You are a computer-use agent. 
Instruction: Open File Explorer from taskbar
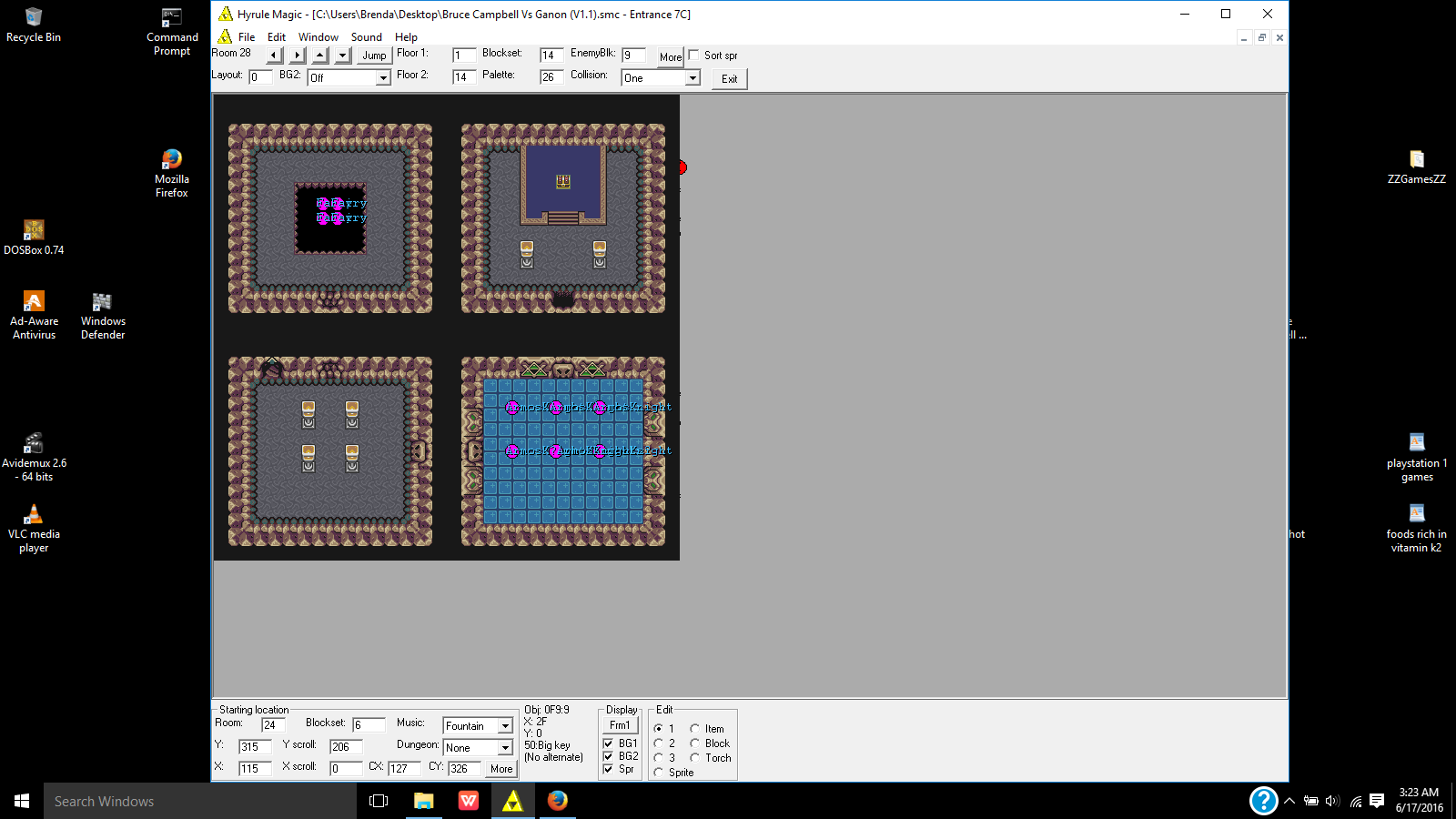pos(423,801)
